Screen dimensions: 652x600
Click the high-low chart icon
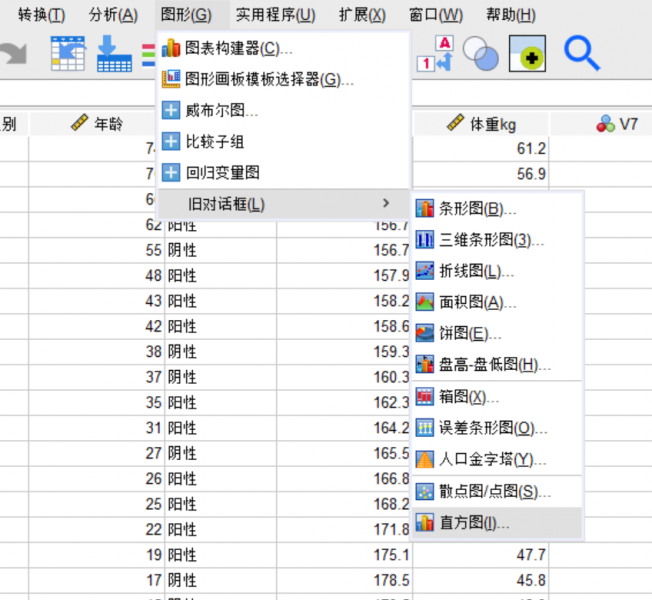425,365
